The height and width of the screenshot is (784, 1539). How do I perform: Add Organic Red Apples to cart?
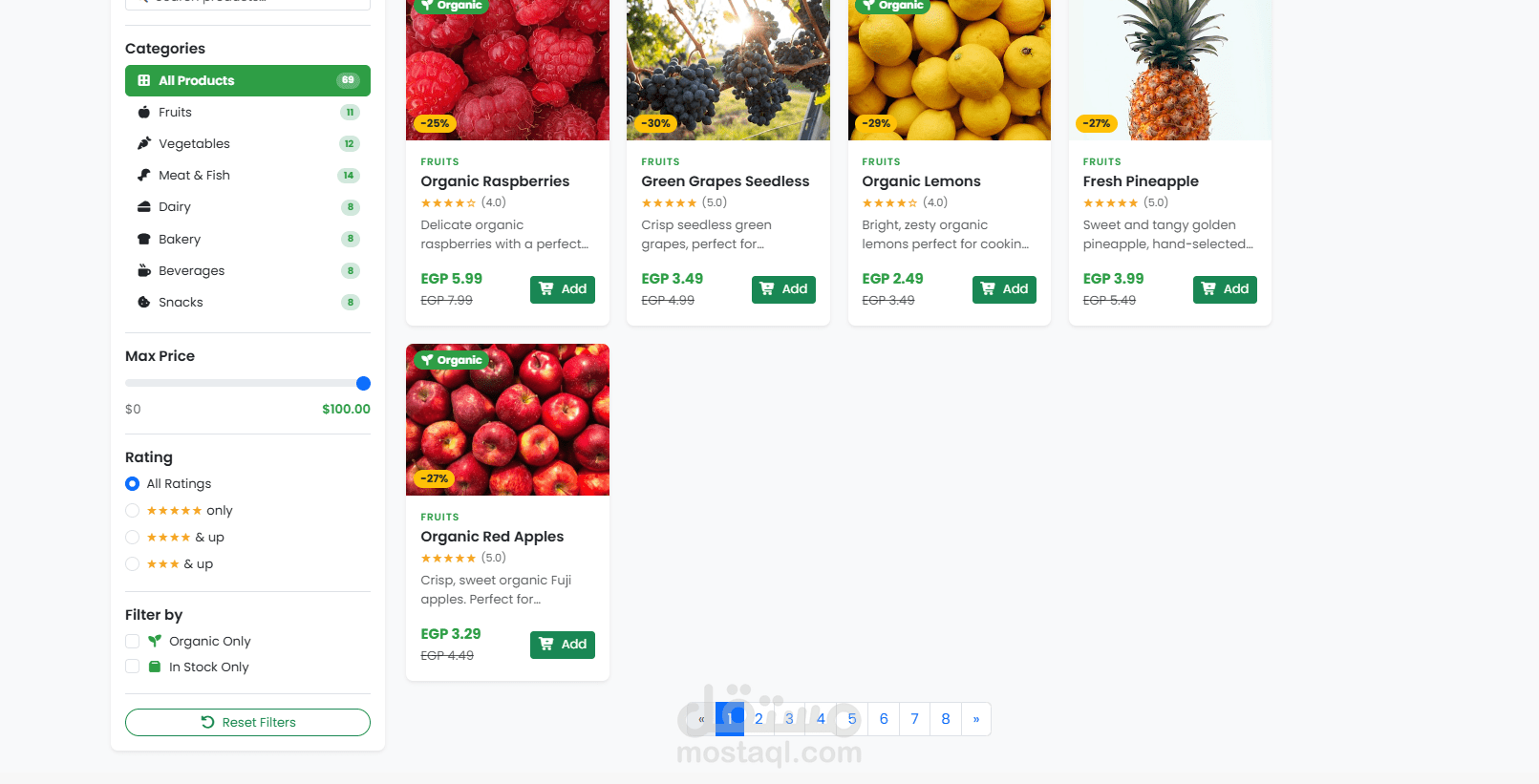[563, 645]
